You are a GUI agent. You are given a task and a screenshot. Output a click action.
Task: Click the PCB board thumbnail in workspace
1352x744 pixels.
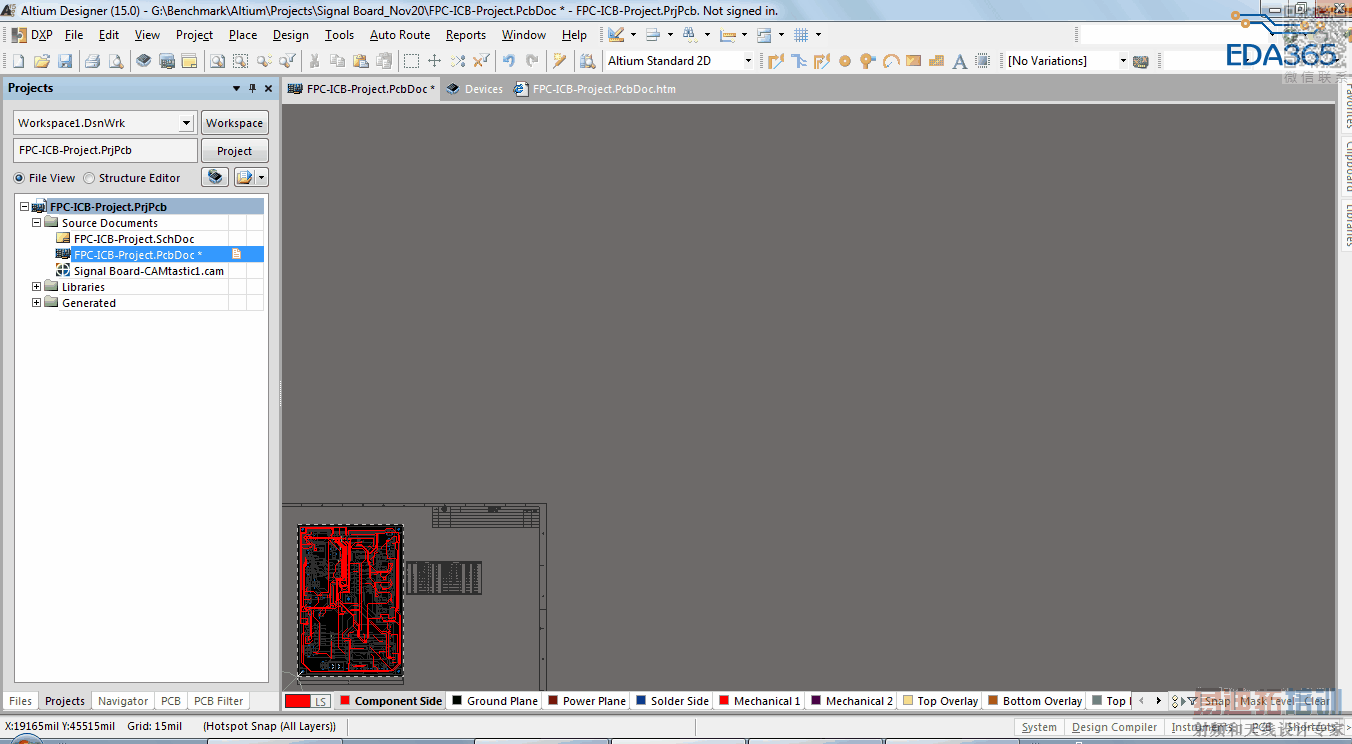click(350, 599)
